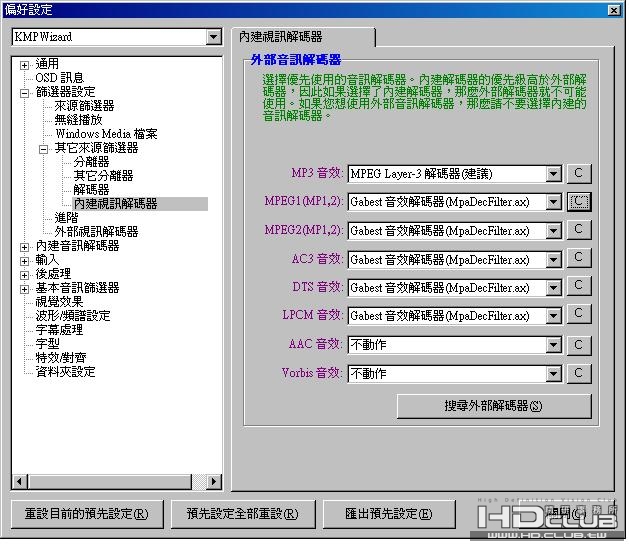629x546 pixels.
Task: Select 來源篩選器 in the tree
Action: click(x=84, y=106)
